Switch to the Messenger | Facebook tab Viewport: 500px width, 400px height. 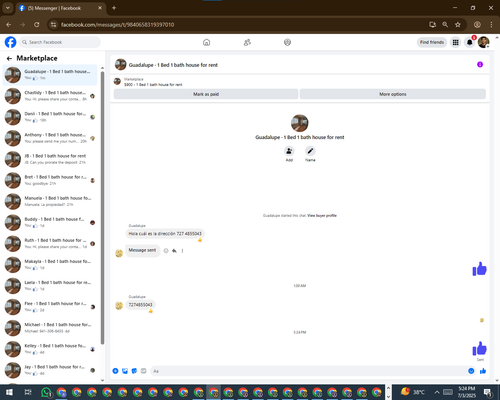(60, 8)
